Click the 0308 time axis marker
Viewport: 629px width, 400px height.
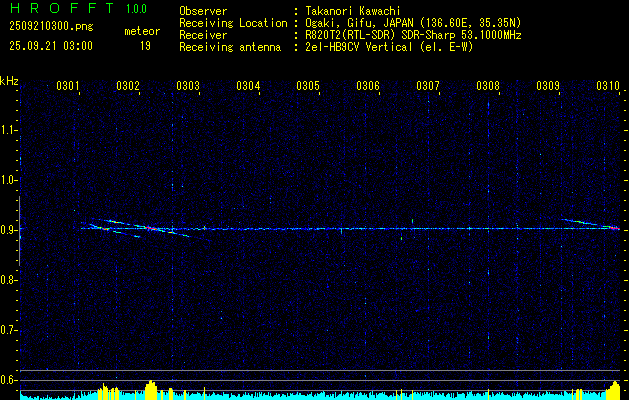[488, 85]
